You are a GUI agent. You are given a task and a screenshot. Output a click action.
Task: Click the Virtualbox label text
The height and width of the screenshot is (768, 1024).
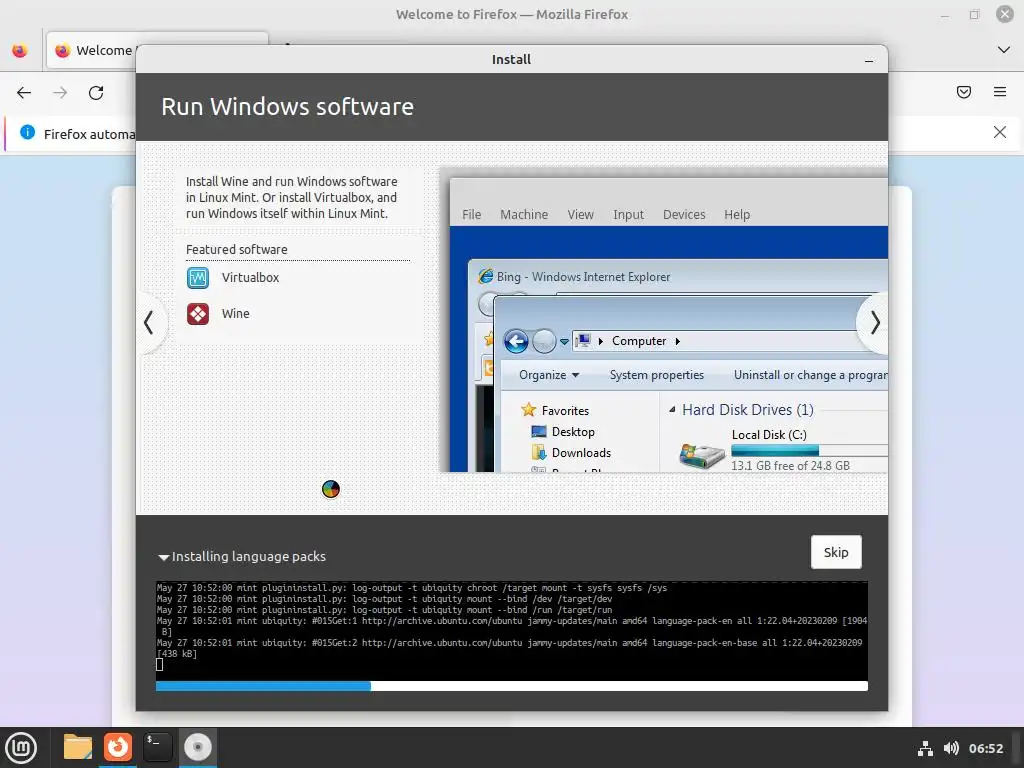point(250,278)
